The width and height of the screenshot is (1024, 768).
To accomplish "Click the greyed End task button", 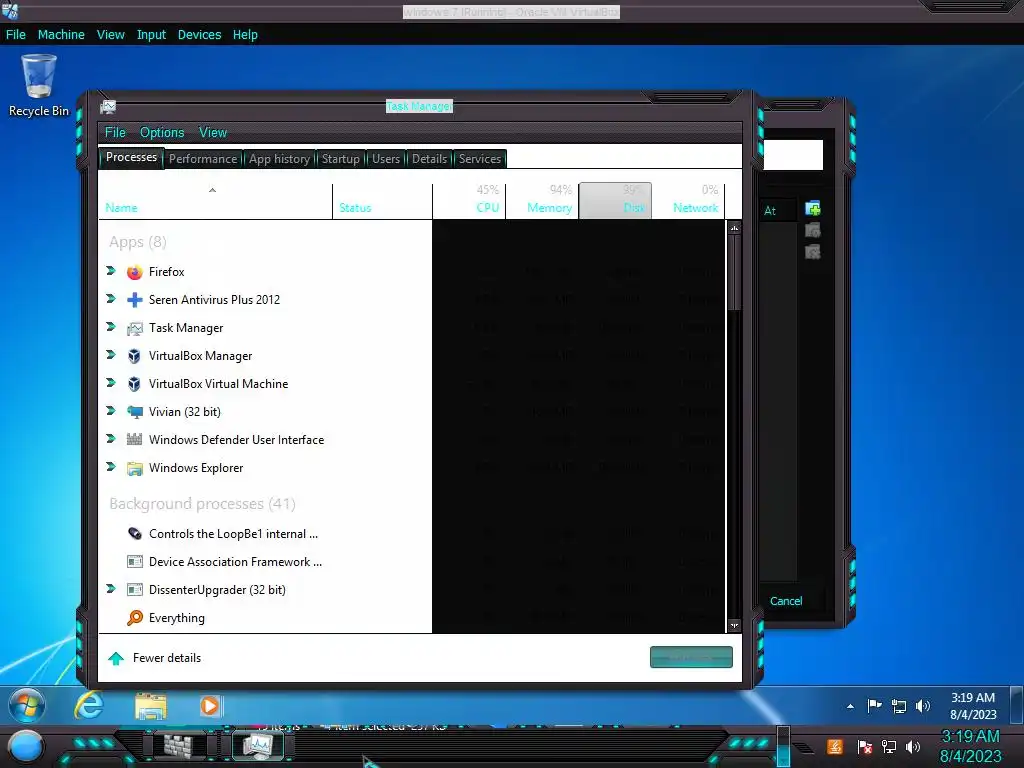I will pos(691,658).
